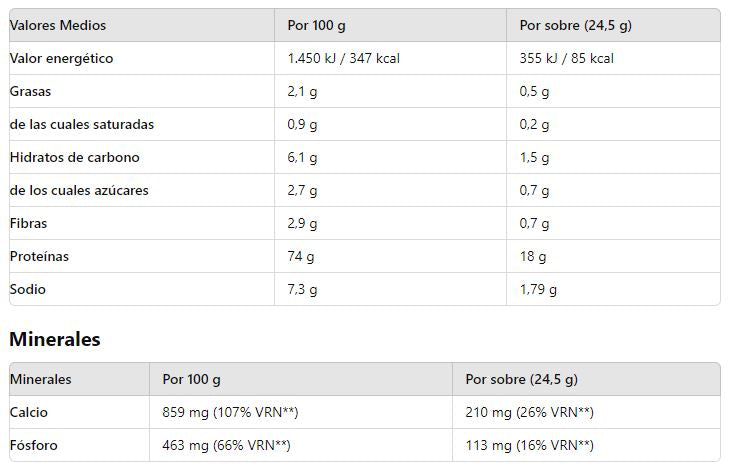The height and width of the screenshot is (474, 730).
Task: Click the '6,1 g' carbohydrate value
Action: tap(302, 157)
